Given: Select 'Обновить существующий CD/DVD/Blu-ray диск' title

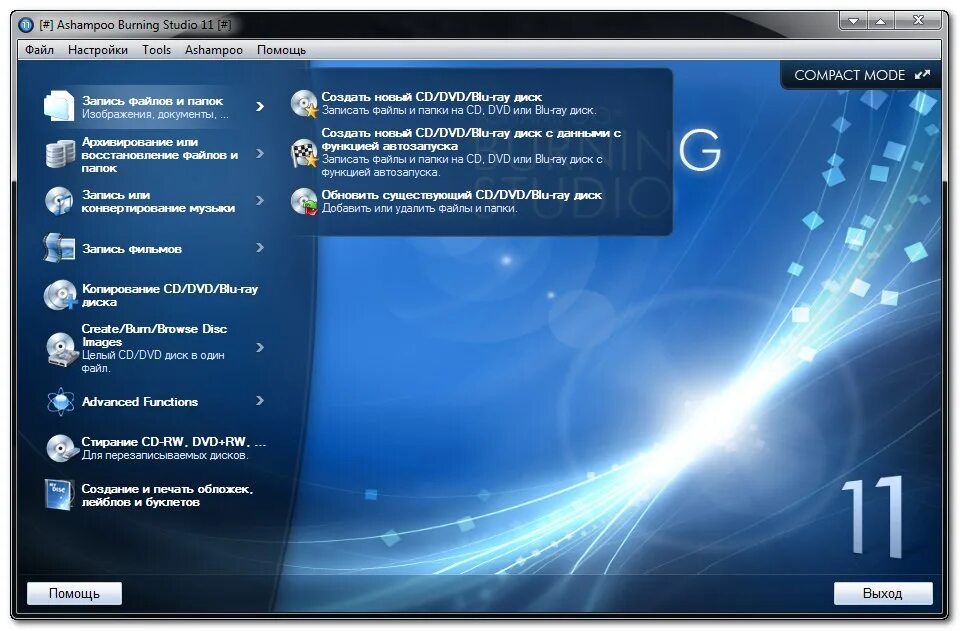Looking at the screenshot, I should click(x=462, y=195).
